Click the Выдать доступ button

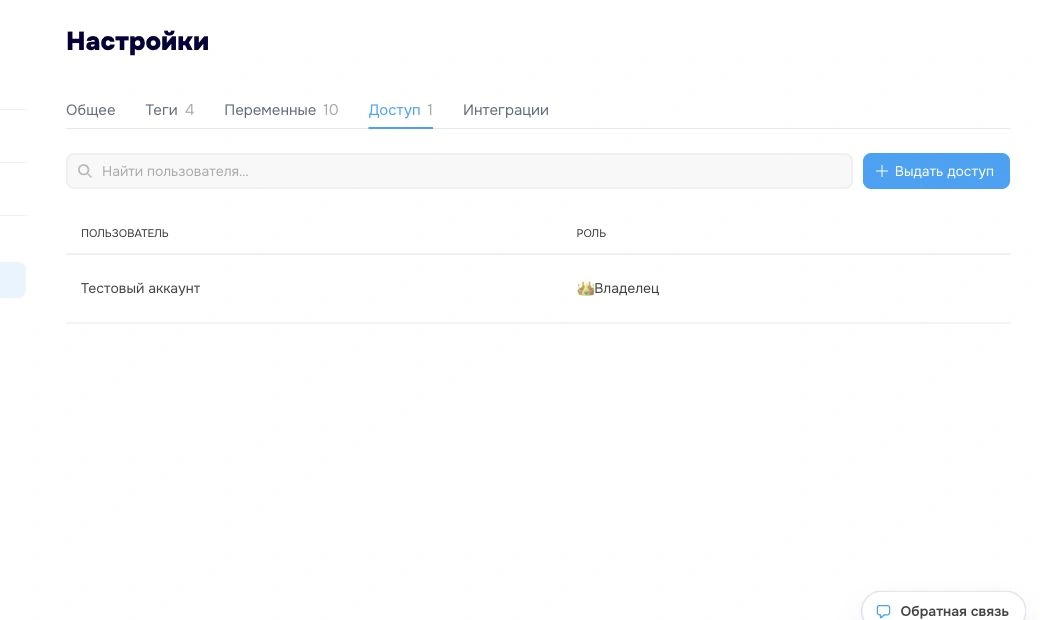click(x=936, y=171)
